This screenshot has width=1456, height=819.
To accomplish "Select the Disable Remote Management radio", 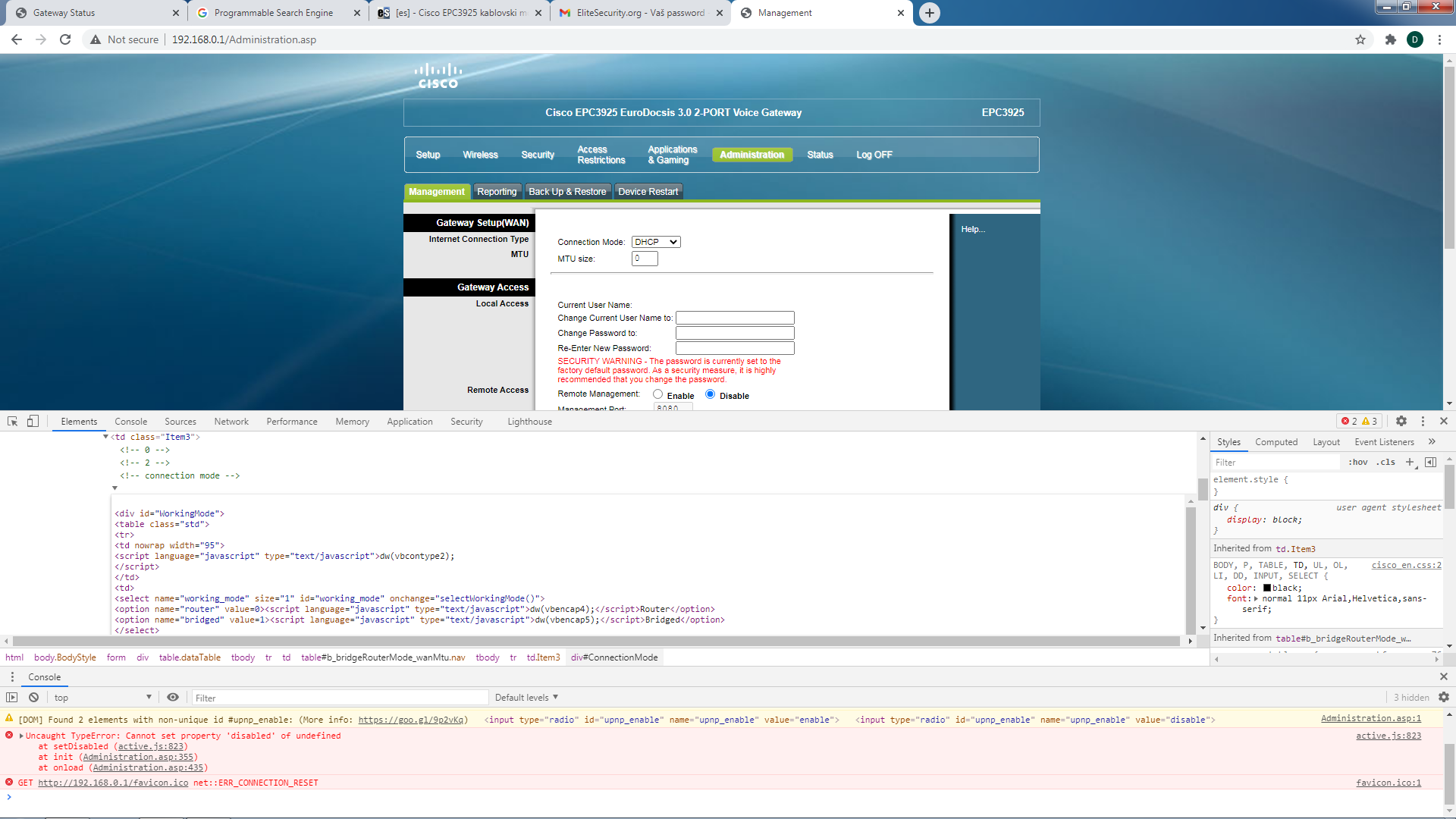I will pyautogui.click(x=710, y=394).
